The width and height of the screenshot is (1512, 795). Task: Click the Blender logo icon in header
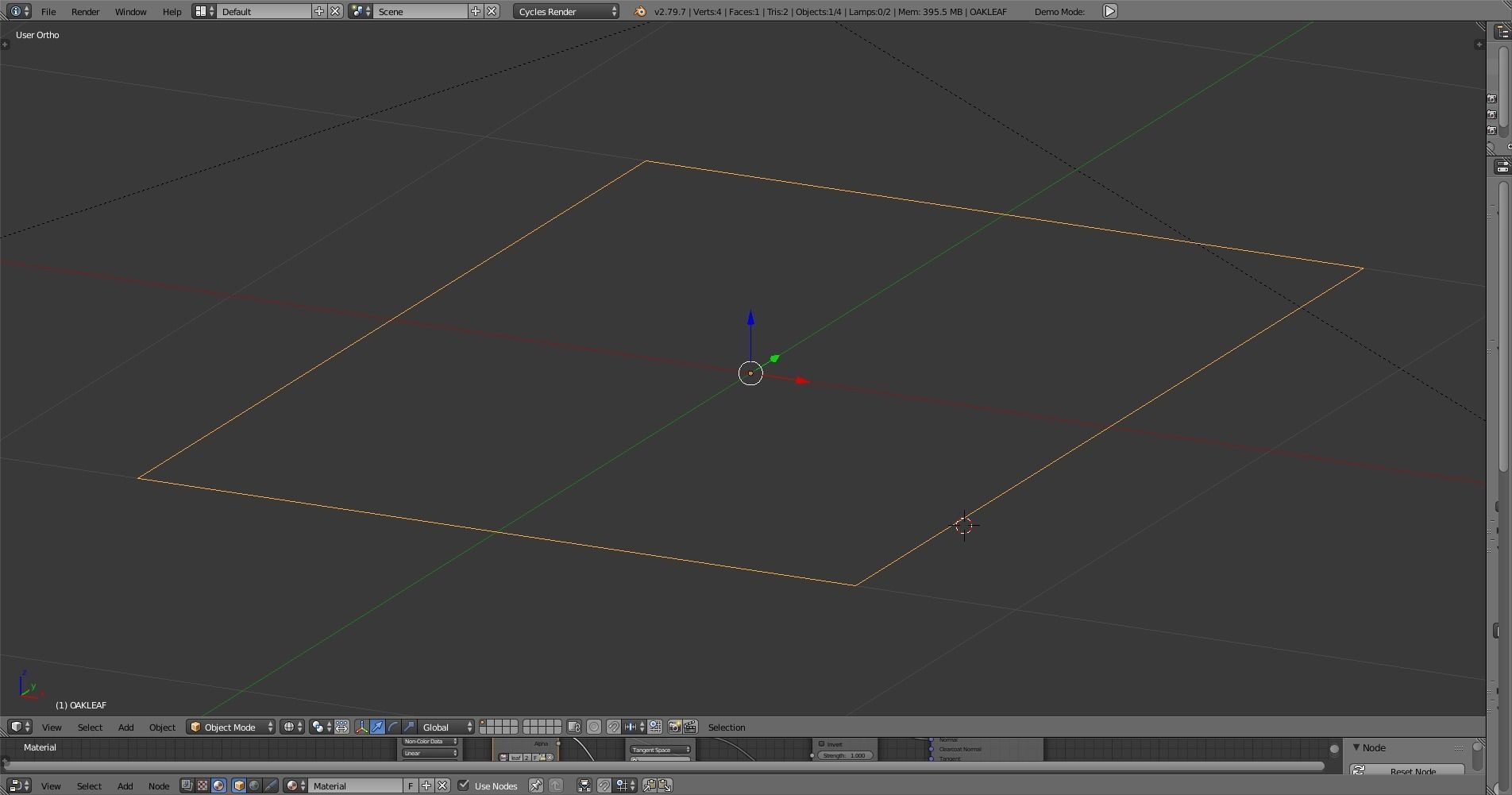coord(640,11)
